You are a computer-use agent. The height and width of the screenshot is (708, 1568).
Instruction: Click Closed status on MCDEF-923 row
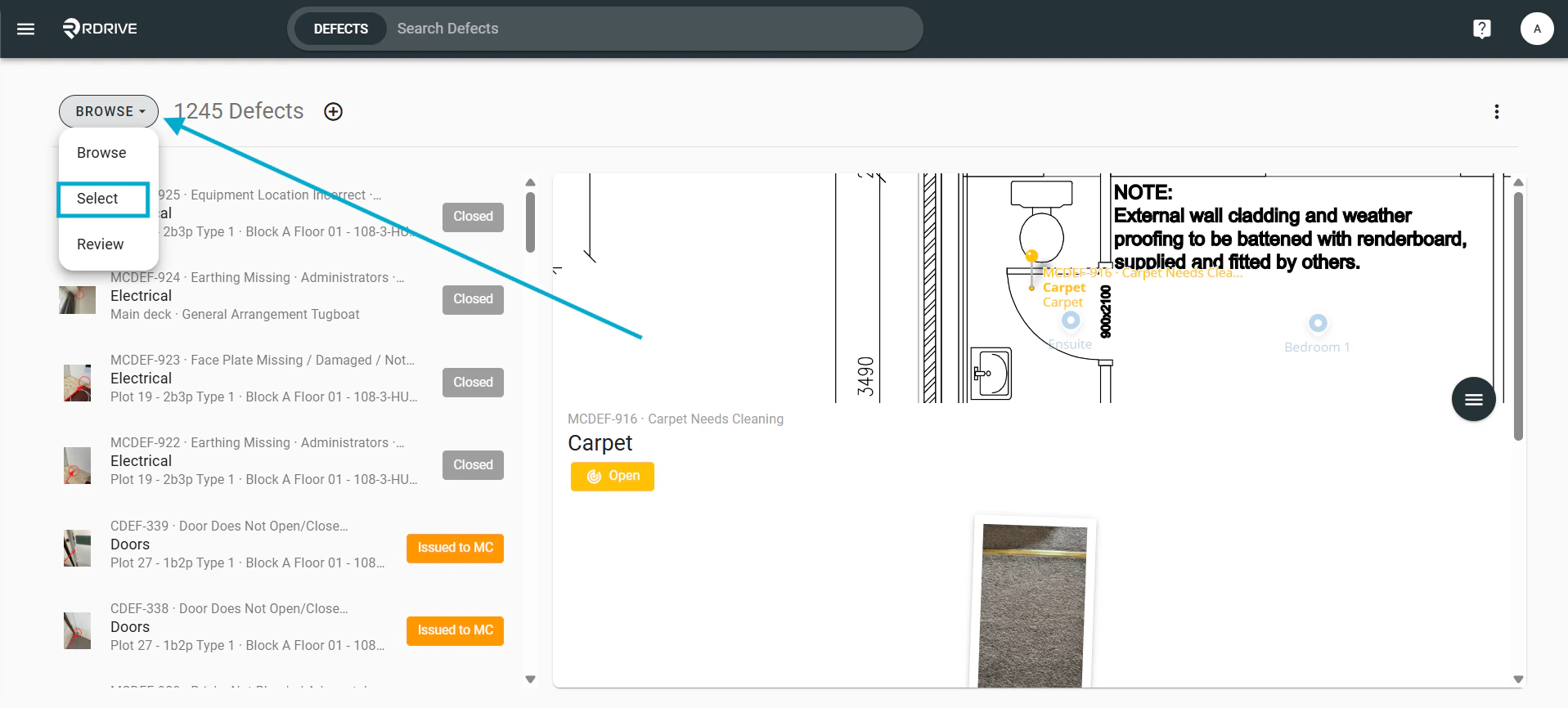(473, 383)
